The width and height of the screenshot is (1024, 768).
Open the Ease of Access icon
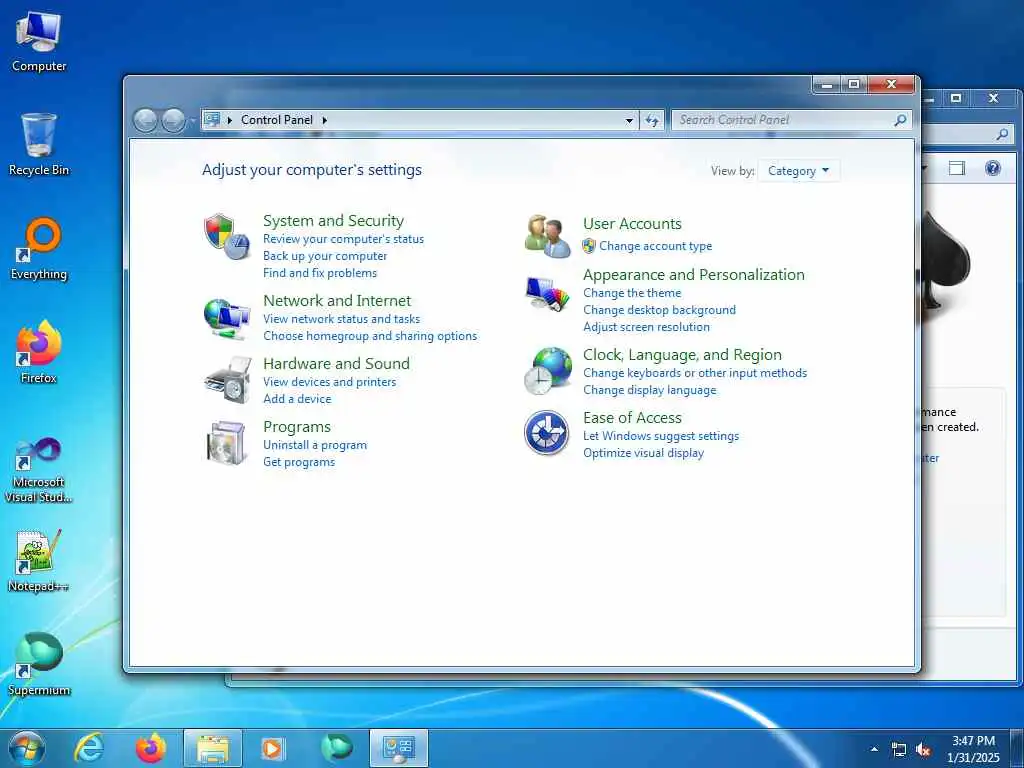(547, 433)
